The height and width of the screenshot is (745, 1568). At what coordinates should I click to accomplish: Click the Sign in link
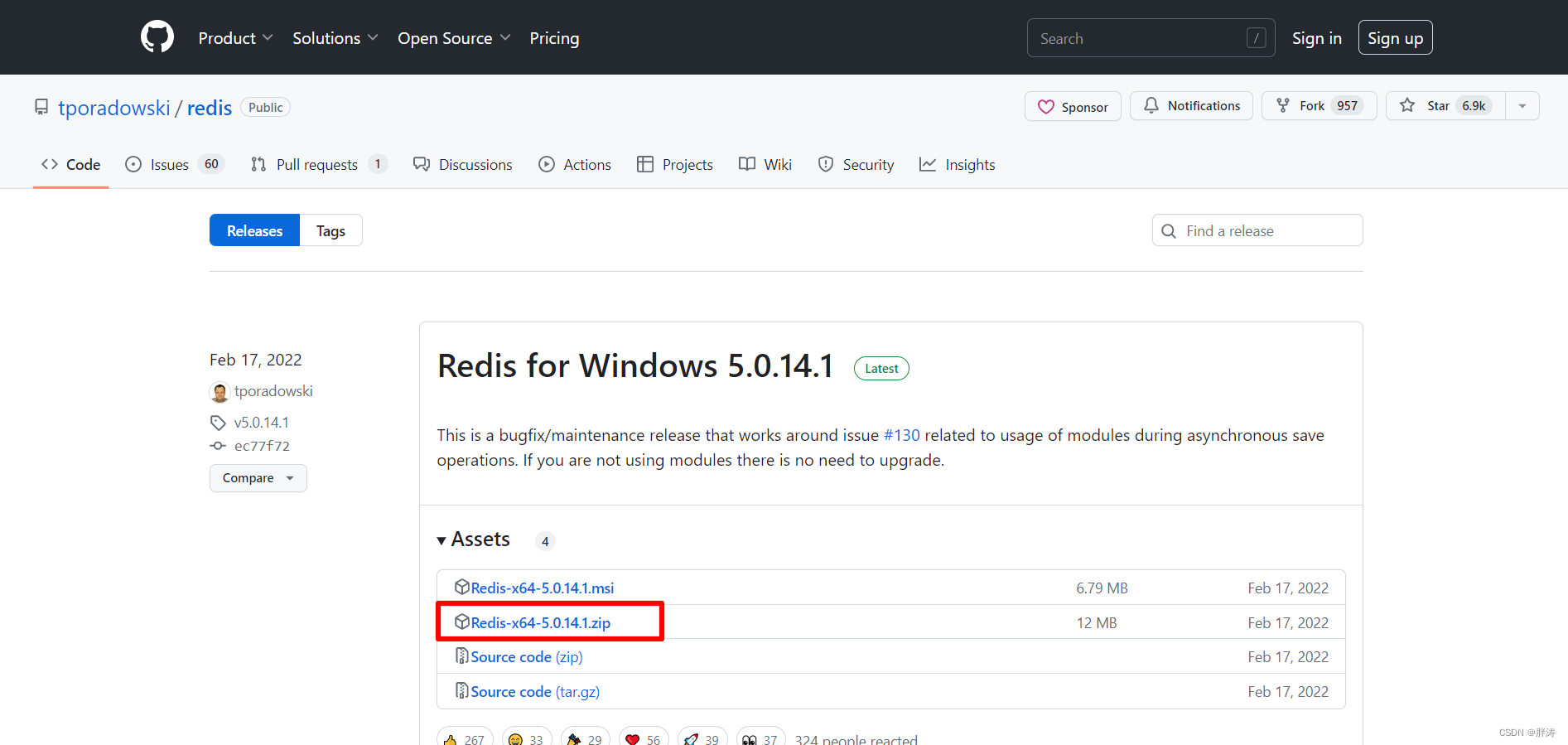coord(1316,38)
